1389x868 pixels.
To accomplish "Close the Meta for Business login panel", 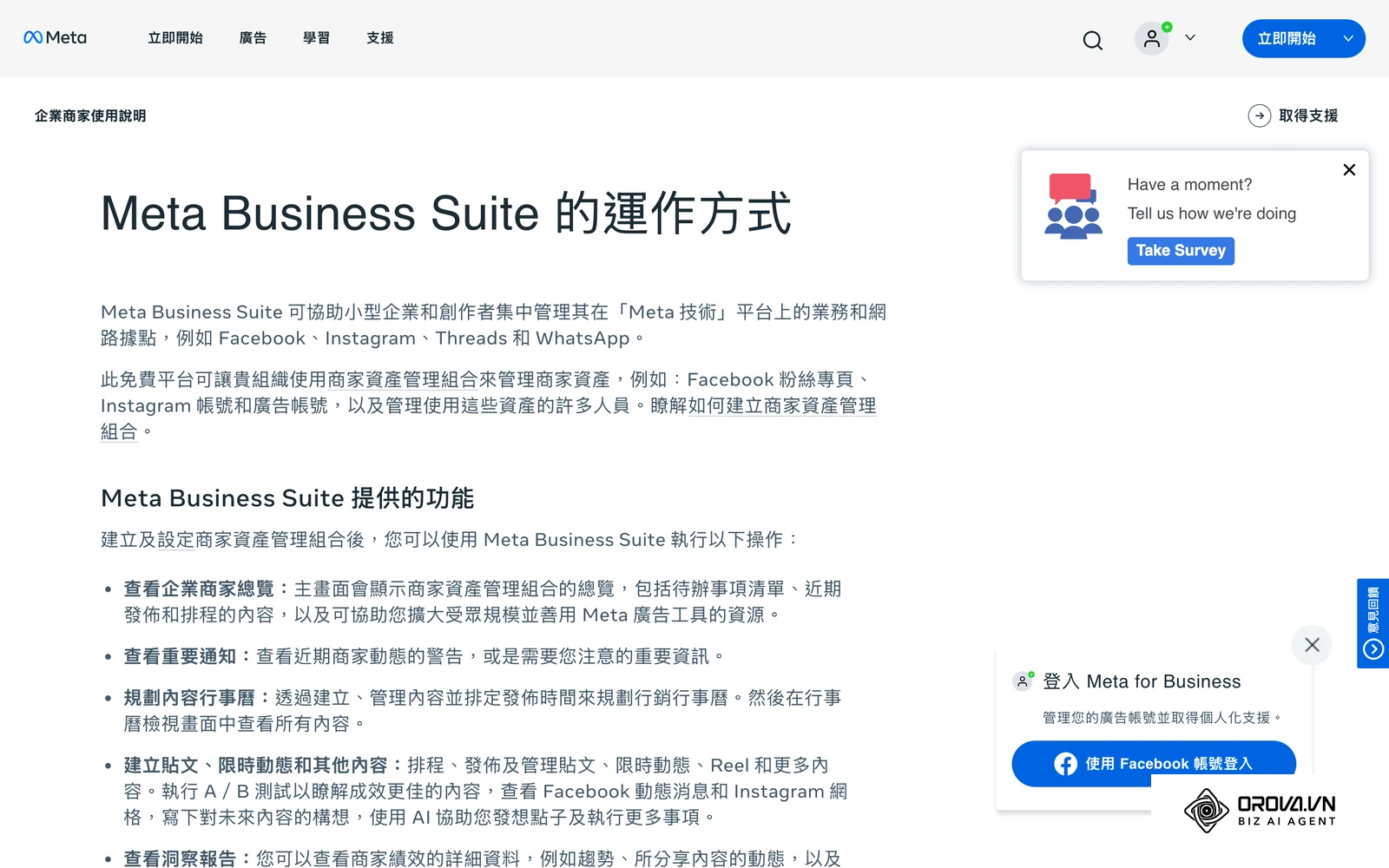I will coord(1312,645).
